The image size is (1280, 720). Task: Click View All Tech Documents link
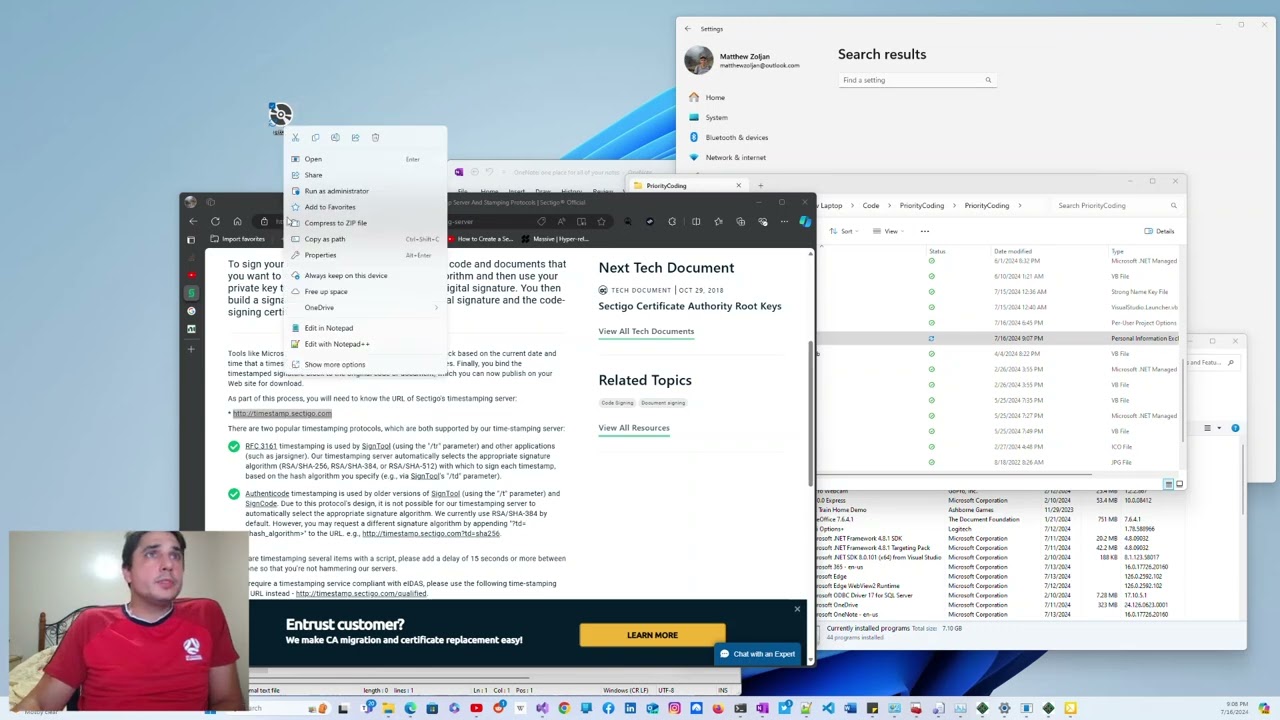point(646,331)
